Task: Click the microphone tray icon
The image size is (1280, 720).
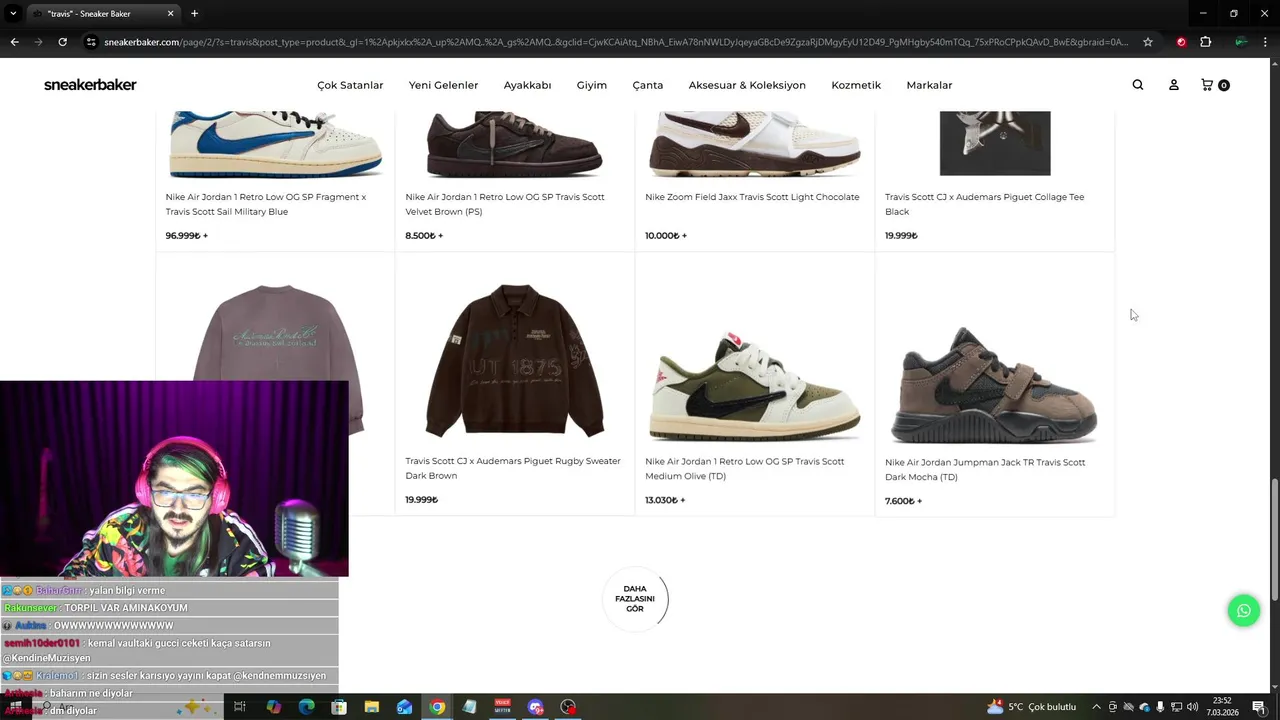Action: [x=1160, y=707]
